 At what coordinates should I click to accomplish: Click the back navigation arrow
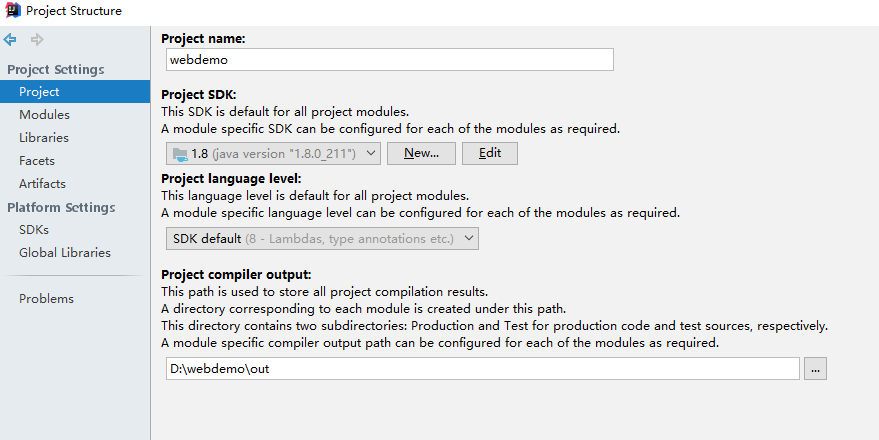coord(10,40)
